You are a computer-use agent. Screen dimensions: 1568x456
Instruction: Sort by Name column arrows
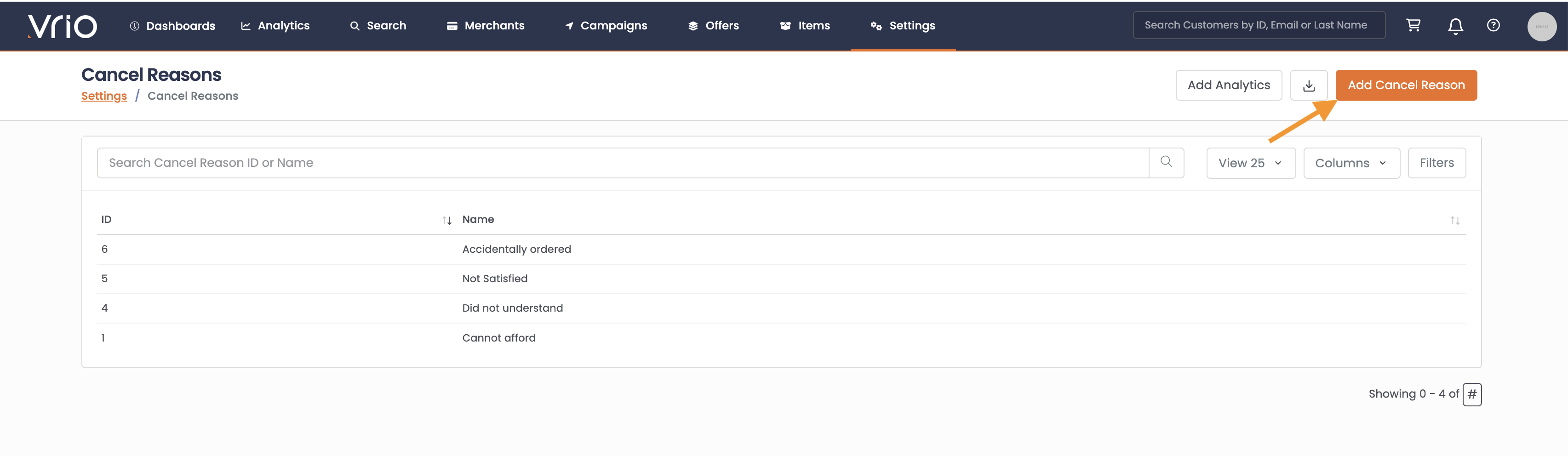click(1455, 220)
